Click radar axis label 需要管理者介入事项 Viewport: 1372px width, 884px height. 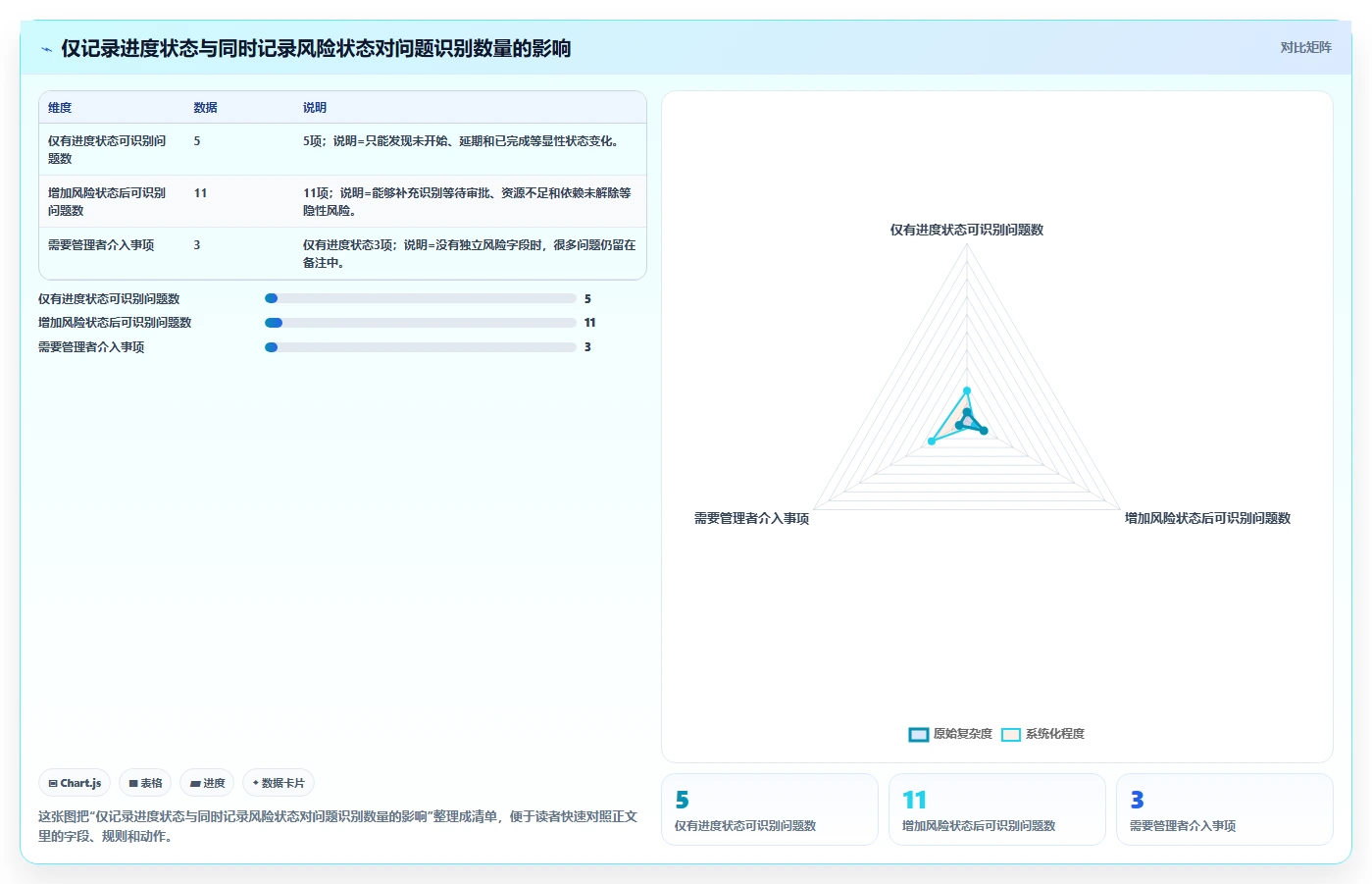(751, 518)
